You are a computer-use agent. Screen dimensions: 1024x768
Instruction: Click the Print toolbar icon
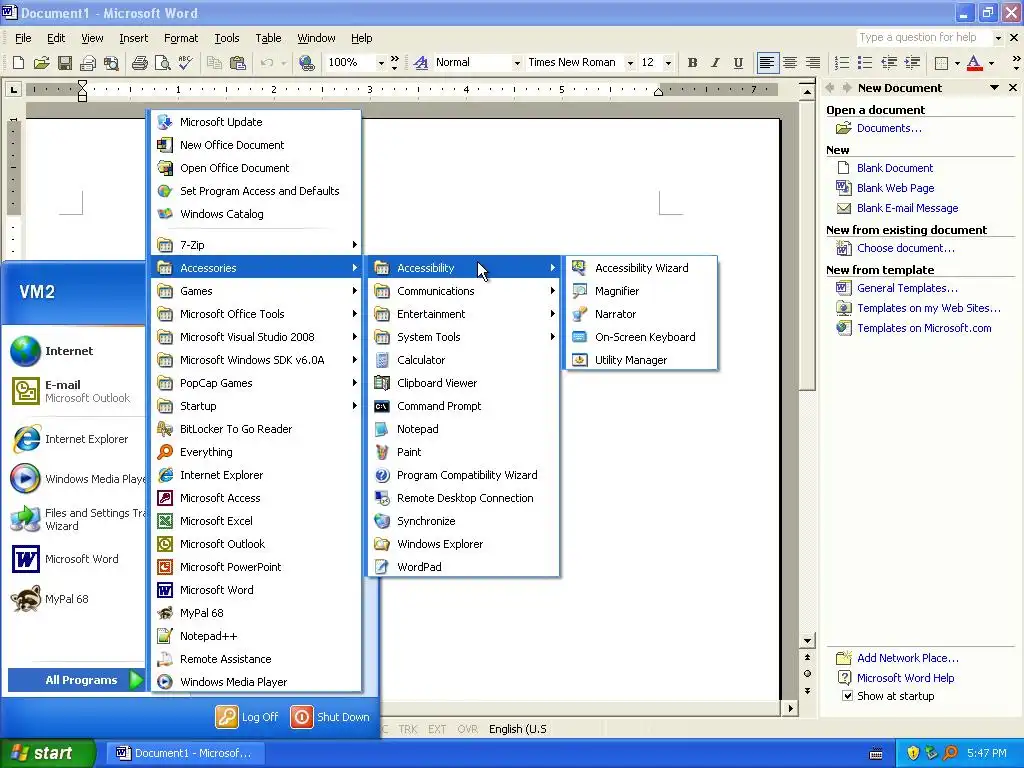[139, 63]
